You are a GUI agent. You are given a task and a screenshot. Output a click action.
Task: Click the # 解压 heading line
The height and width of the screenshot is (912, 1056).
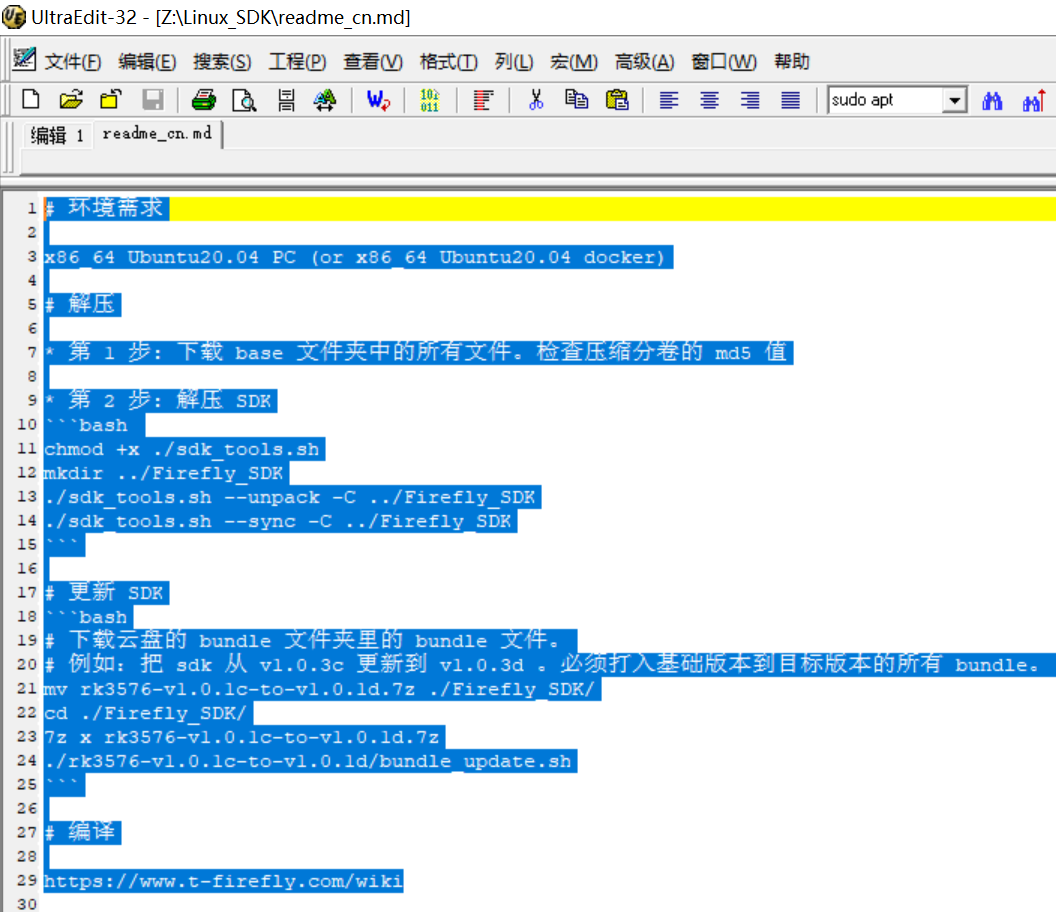click(81, 304)
